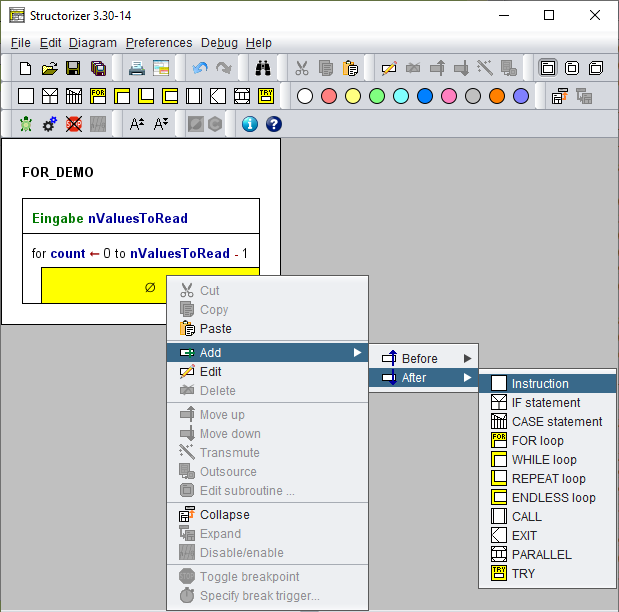
Task: Click the undo arrow icon
Action: click(x=200, y=68)
